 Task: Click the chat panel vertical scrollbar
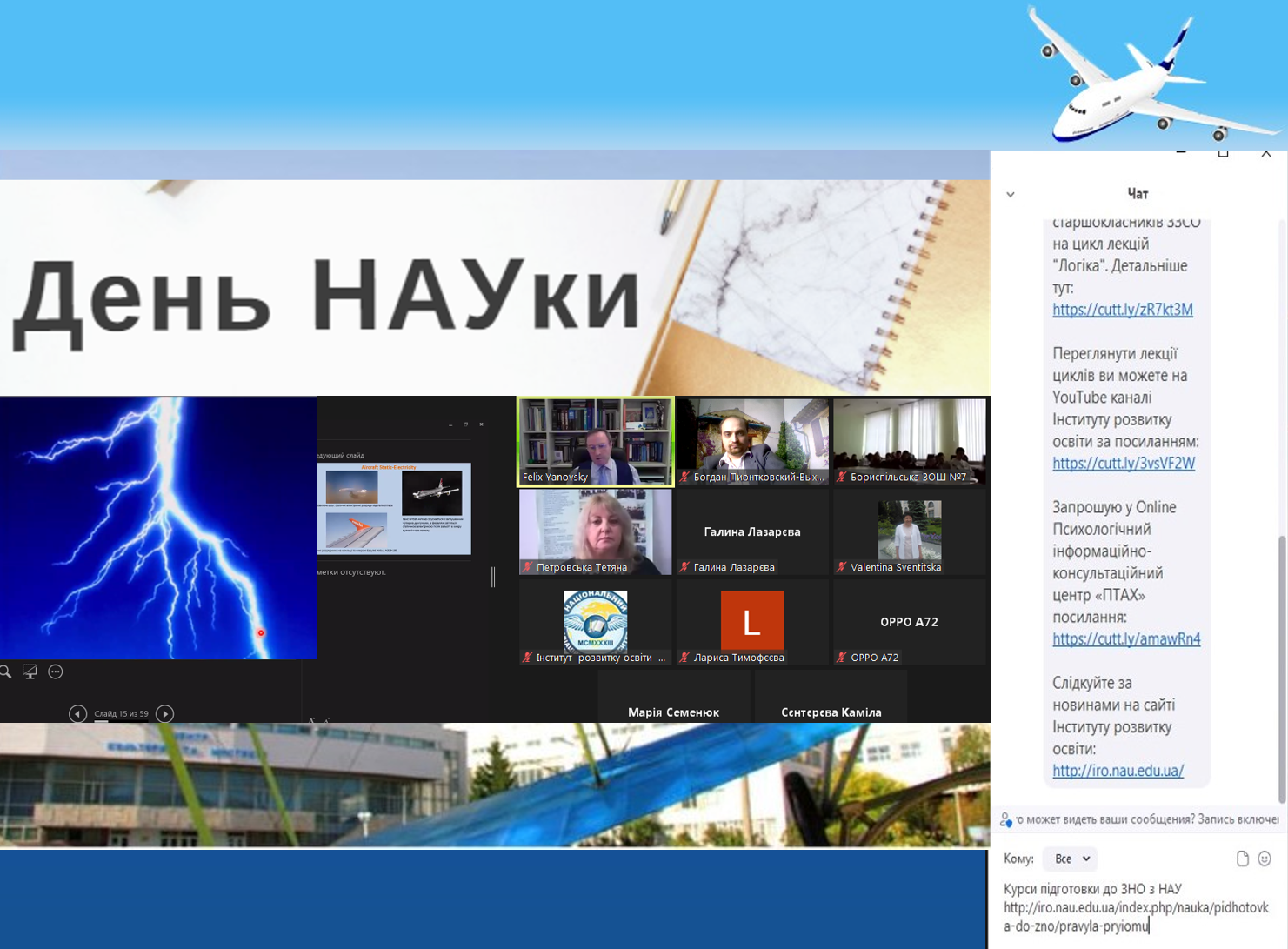click(x=1282, y=670)
